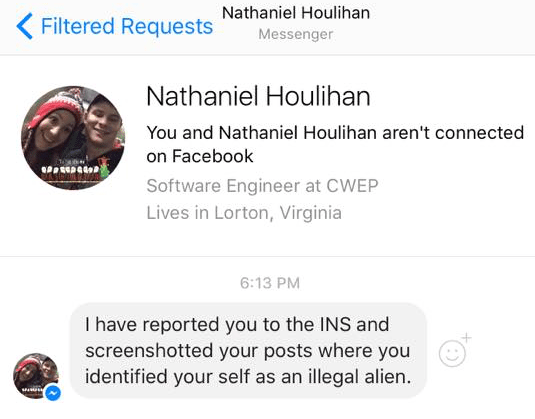Tap the 'You and Nathaniel Houlihan' text line

tap(335, 132)
